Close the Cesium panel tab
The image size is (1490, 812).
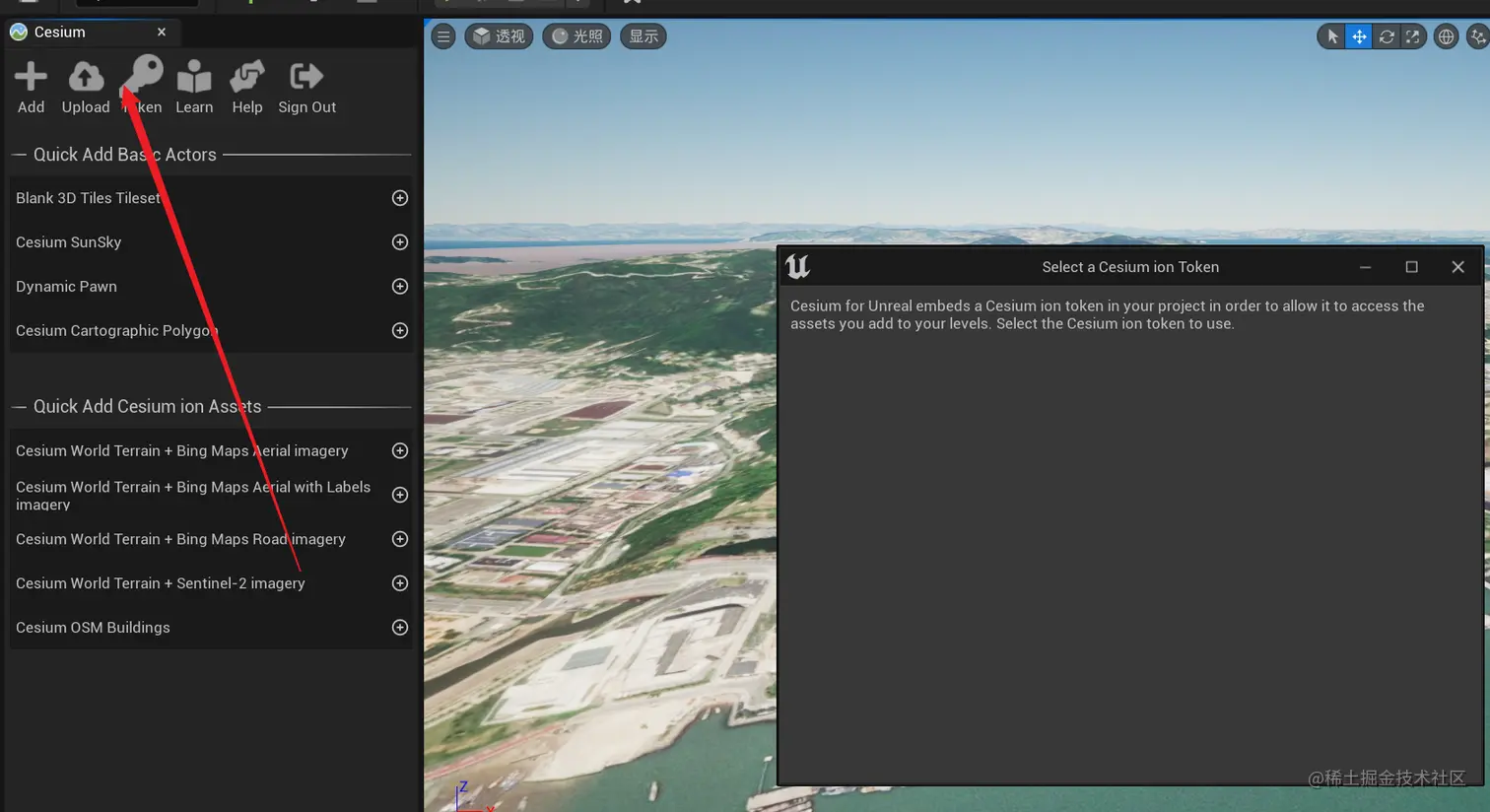pyautogui.click(x=162, y=32)
